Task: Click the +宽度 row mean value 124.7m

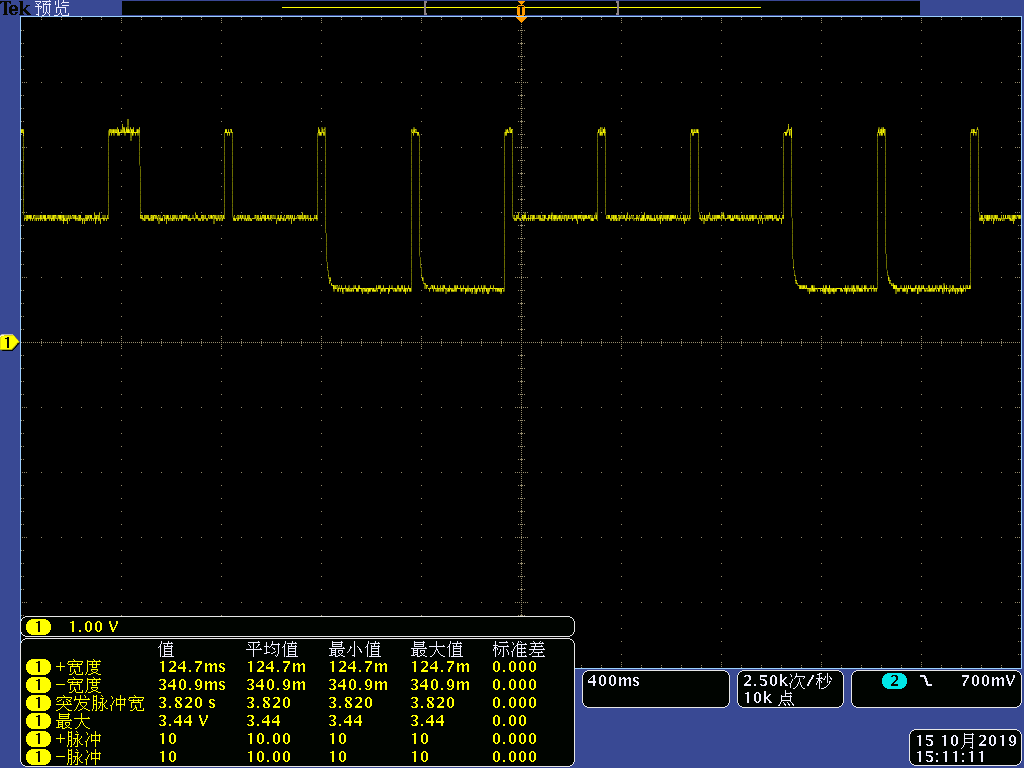Action: point(276,667)
